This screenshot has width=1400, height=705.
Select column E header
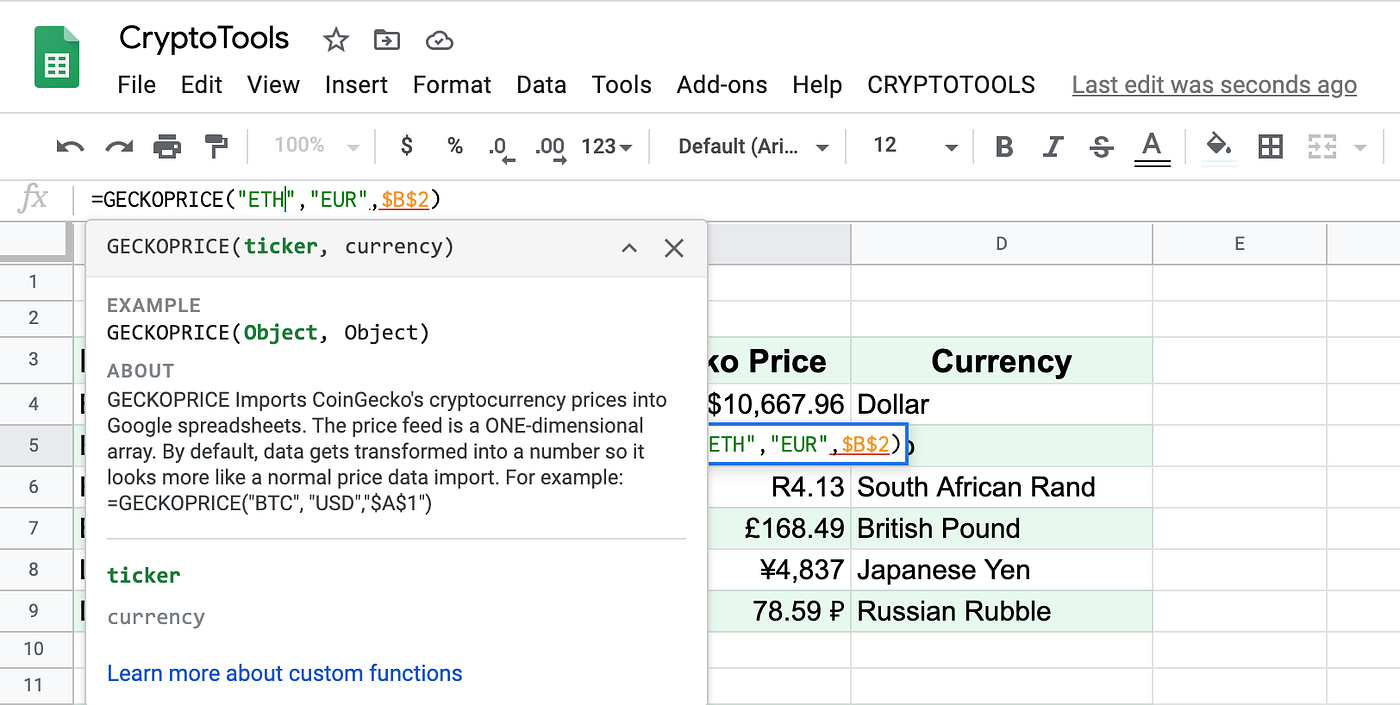coord(1239,243)
